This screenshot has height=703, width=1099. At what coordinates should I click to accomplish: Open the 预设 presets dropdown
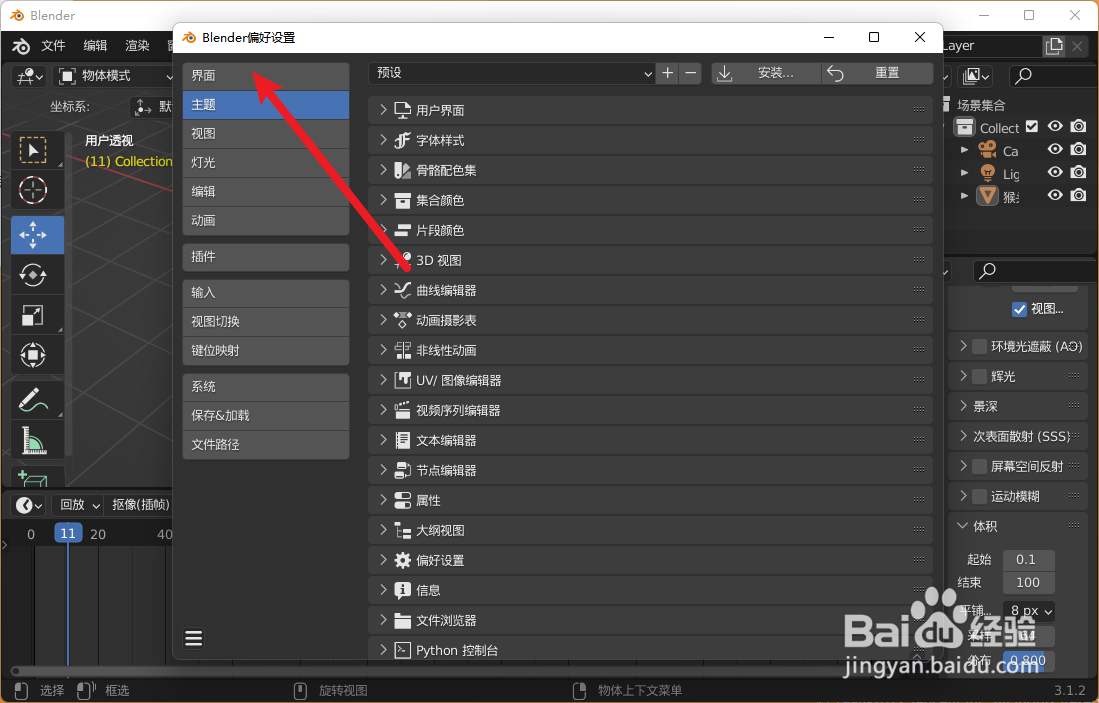[x=512, y=73]
